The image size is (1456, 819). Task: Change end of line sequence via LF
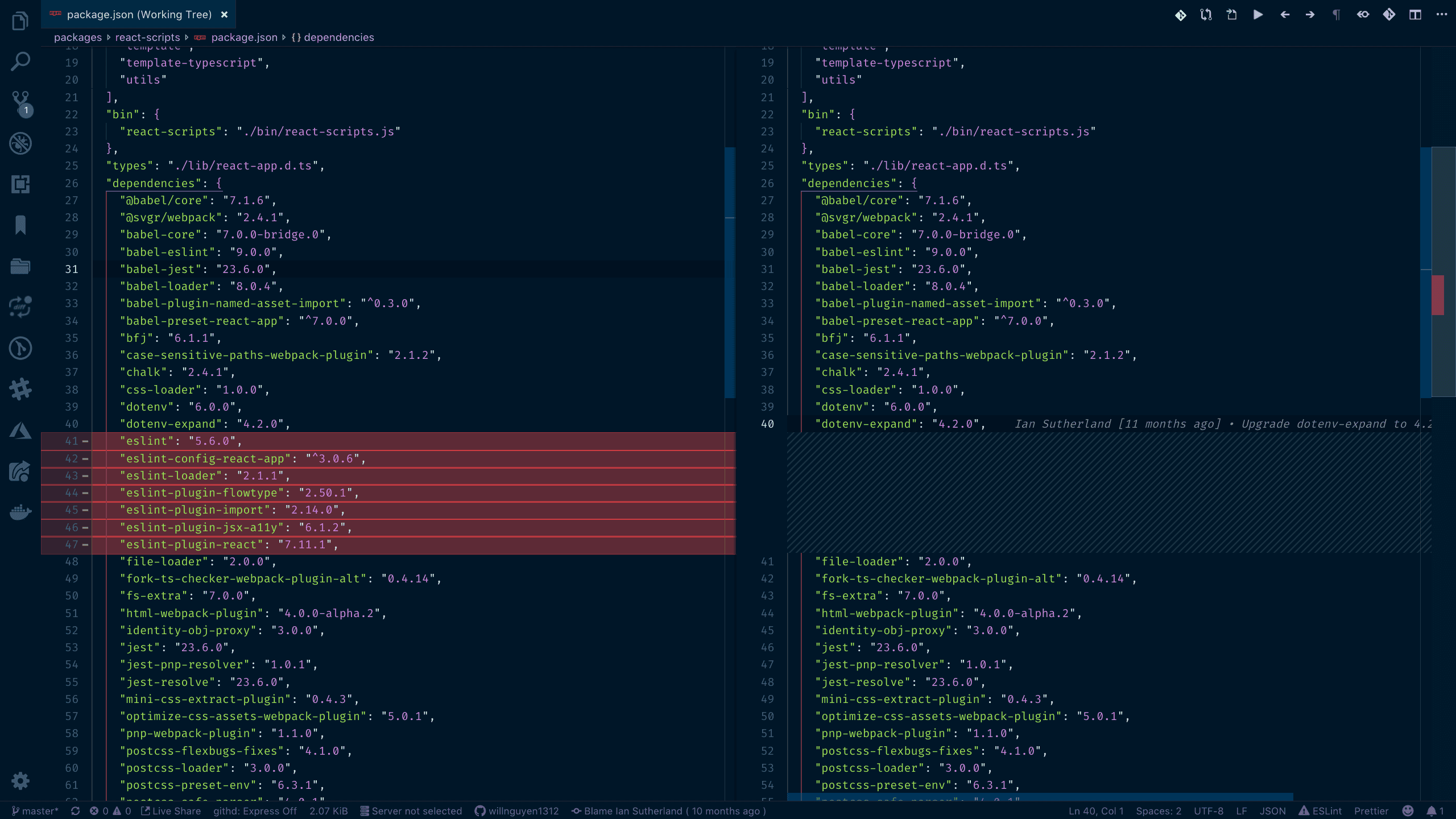click(1242, 811)
